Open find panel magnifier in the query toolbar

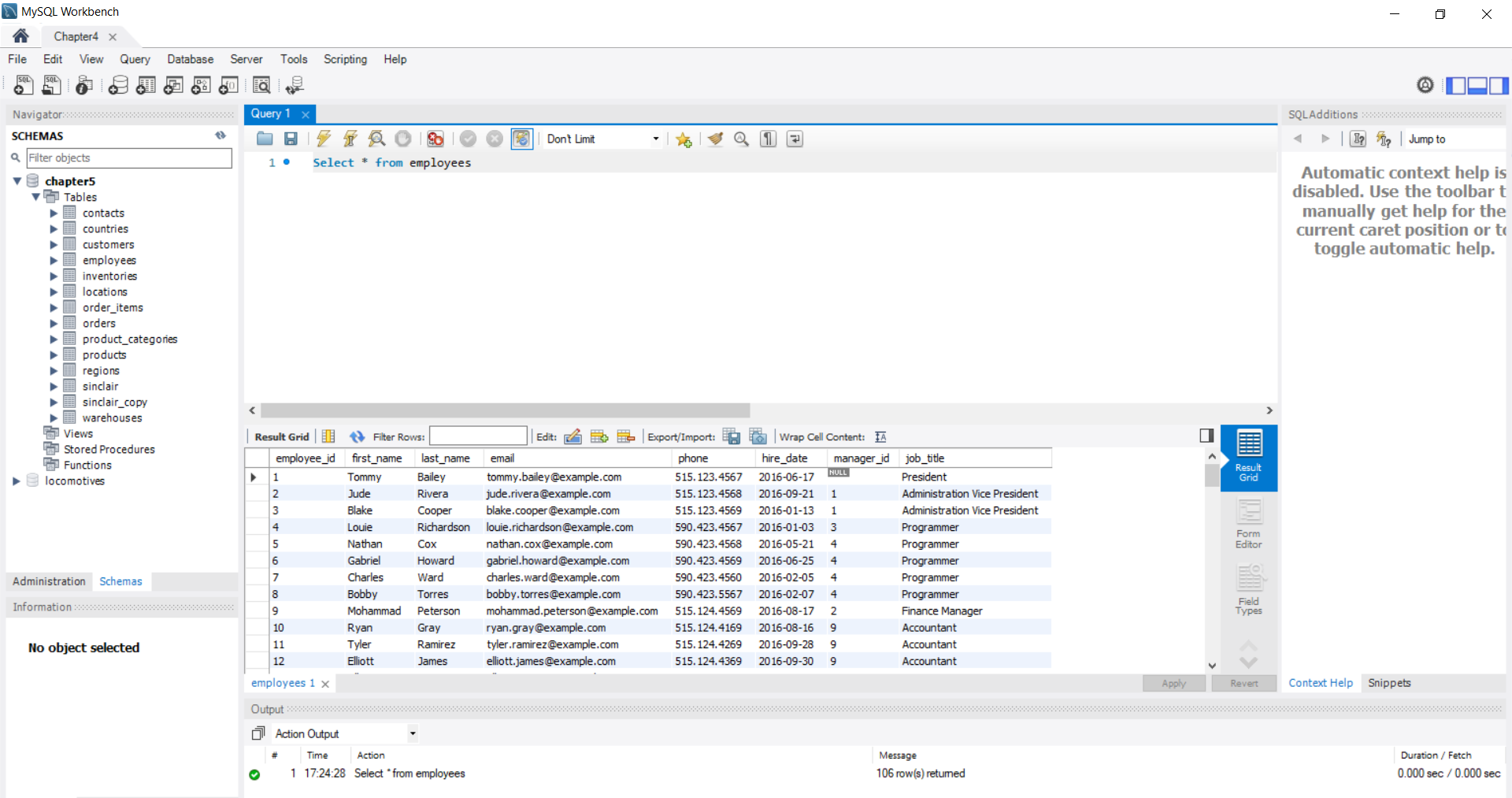point(741,139)
